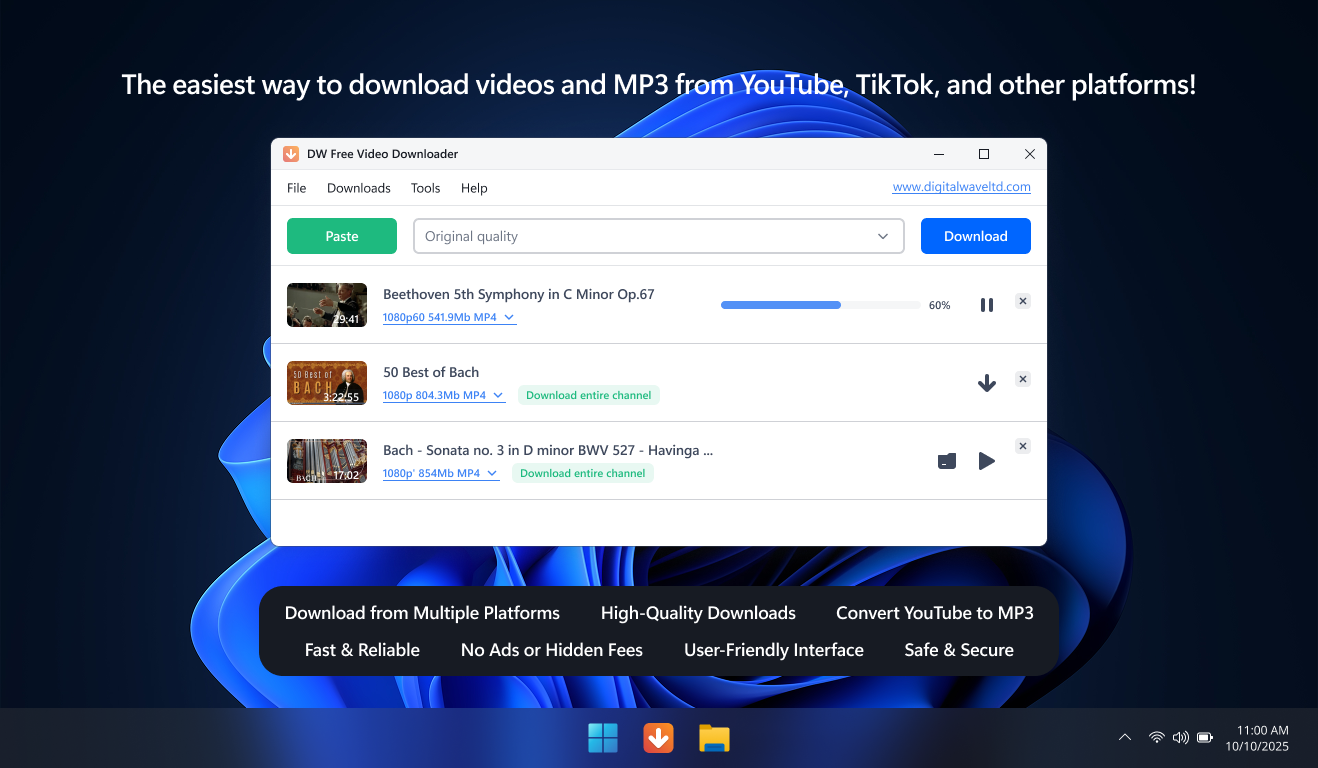Visit www.digitalwaveltd.com link
Screen dimensions: 1318x768
(x=961, y=186)
